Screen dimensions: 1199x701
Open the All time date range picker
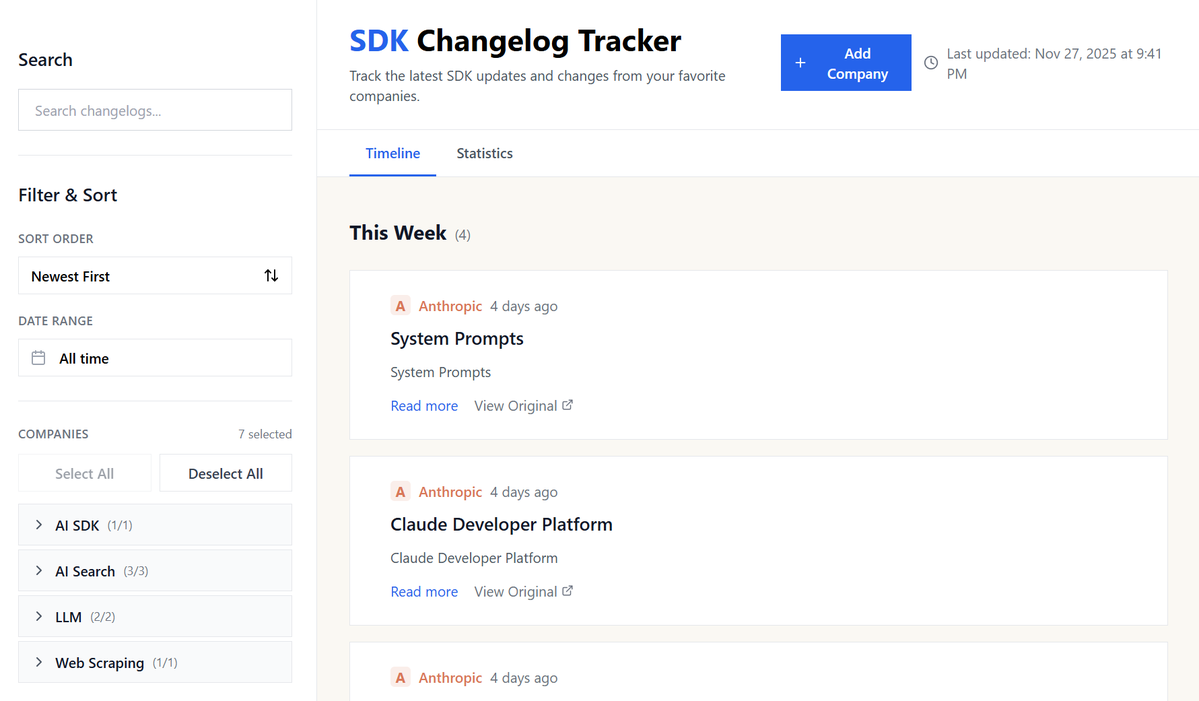click(x=155, y=358)
